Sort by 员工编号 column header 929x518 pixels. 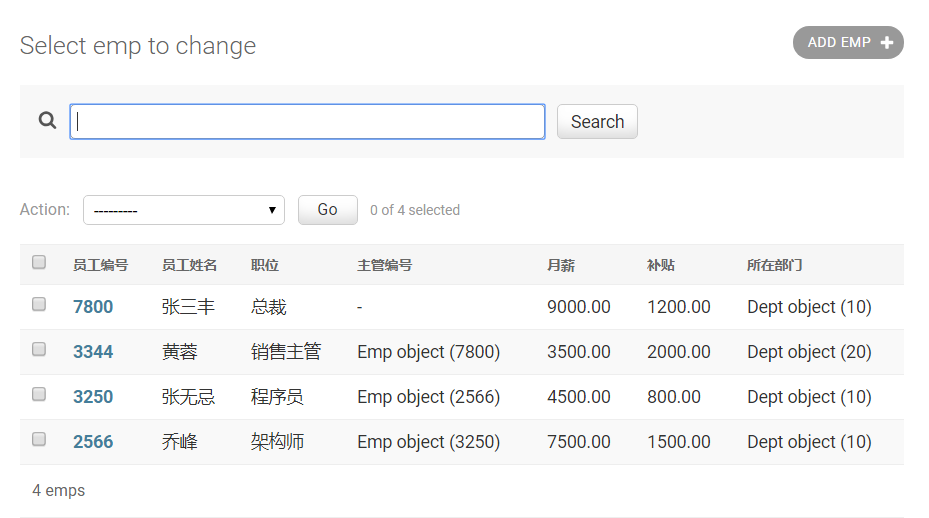[100, 265]
